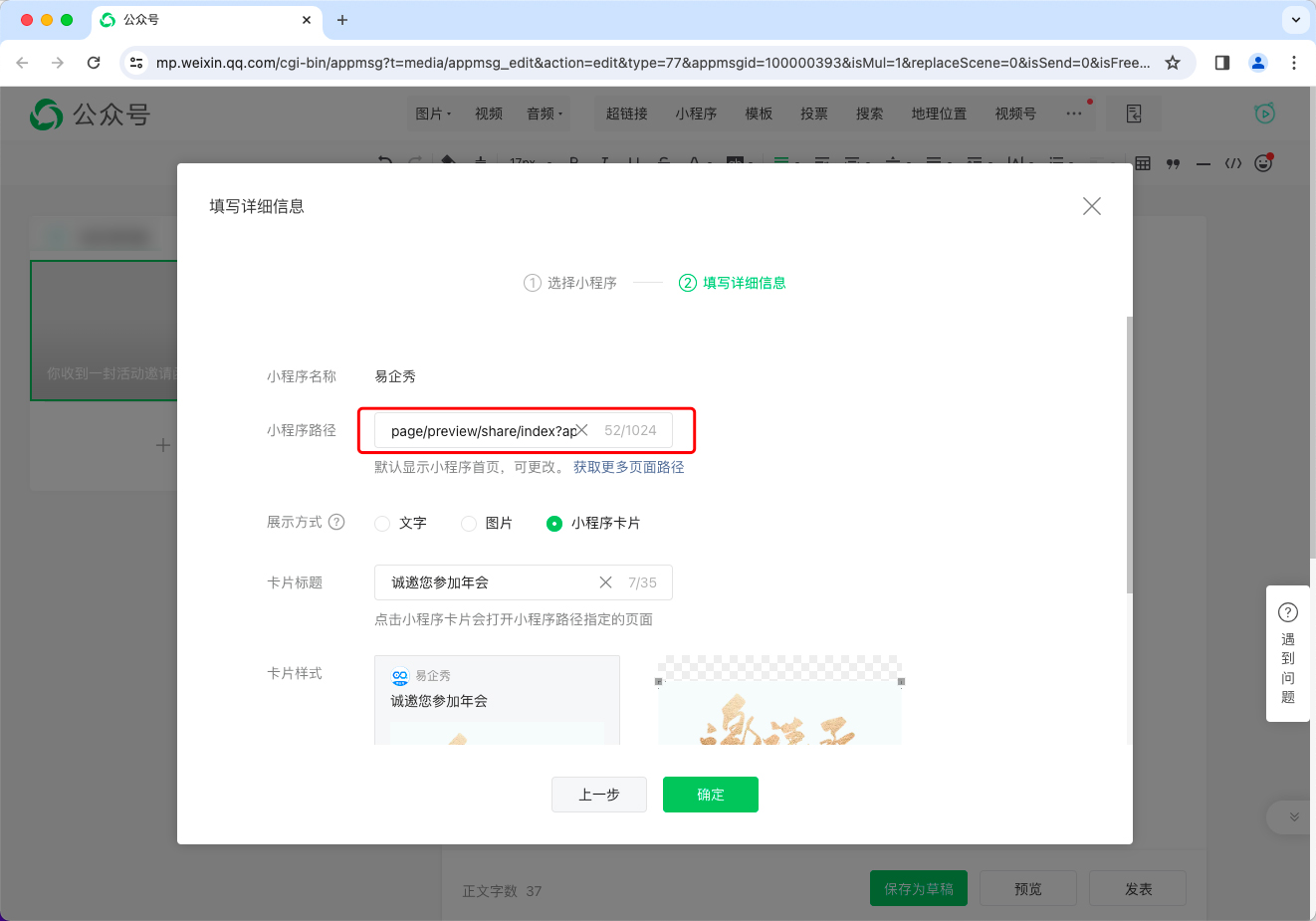Viewport: 1316px width, 921px height.
Task: Choose the 小程序卡片 display option
Action: (x=554, y=524)
